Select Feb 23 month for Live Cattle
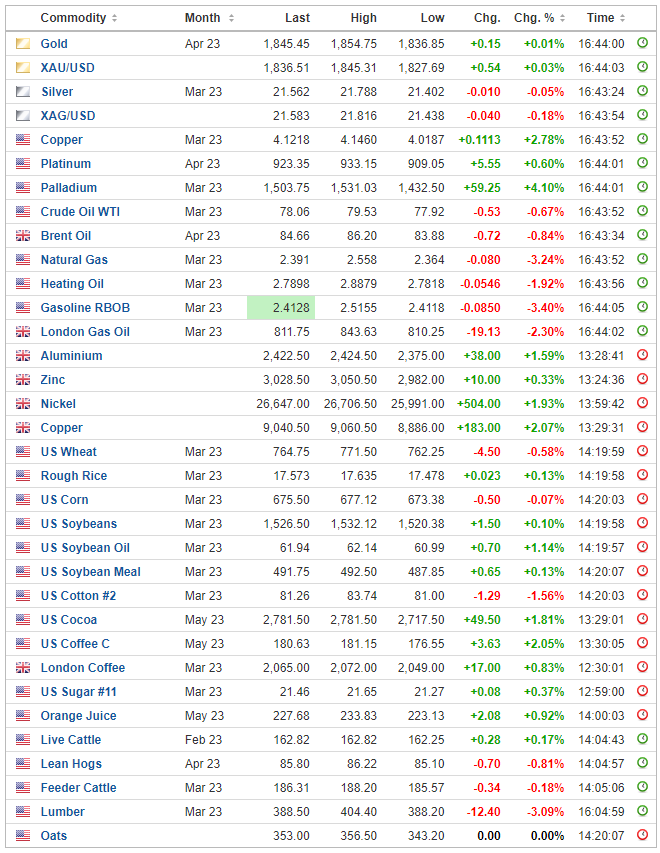 [x=203, y=740]
